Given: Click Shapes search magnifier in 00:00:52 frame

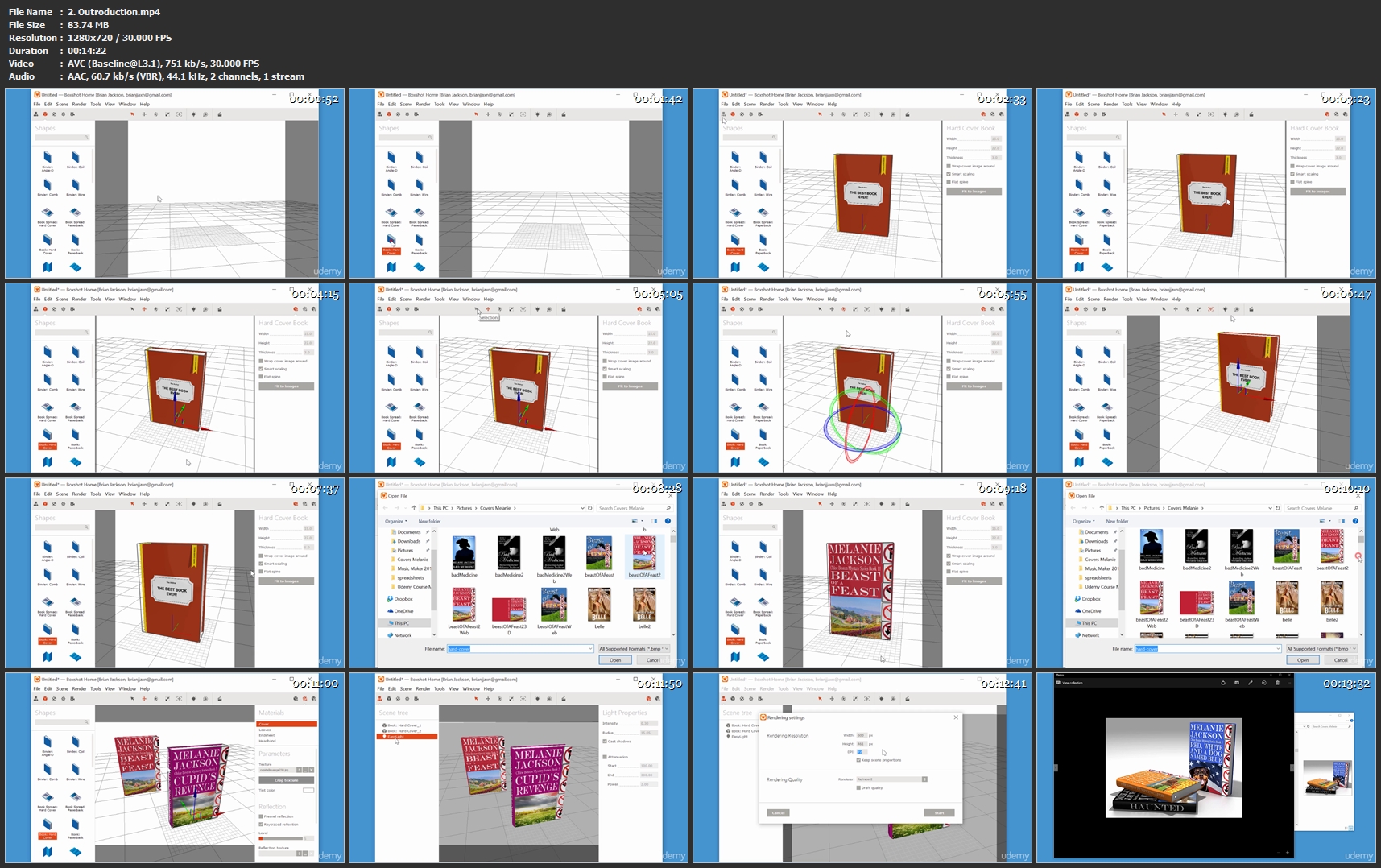Looking at the screenshot, I should pos(86,137).
